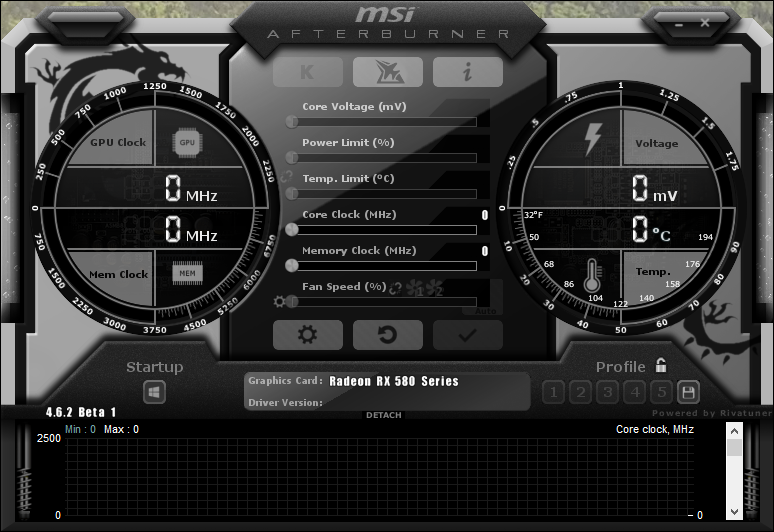Select fan 2 icon
Viewport: 774px width, 532px height.
434,288
